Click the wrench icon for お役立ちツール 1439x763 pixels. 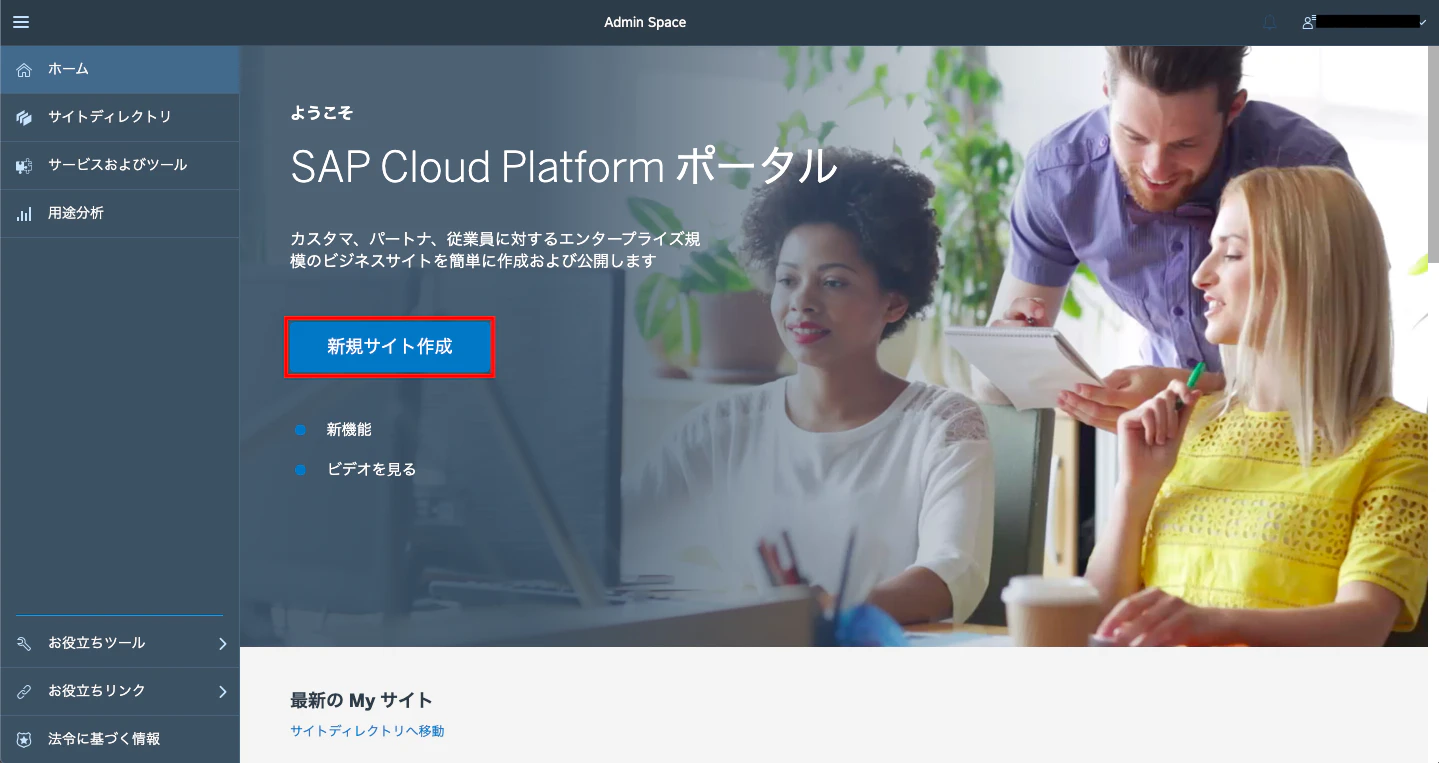point(25,644)
